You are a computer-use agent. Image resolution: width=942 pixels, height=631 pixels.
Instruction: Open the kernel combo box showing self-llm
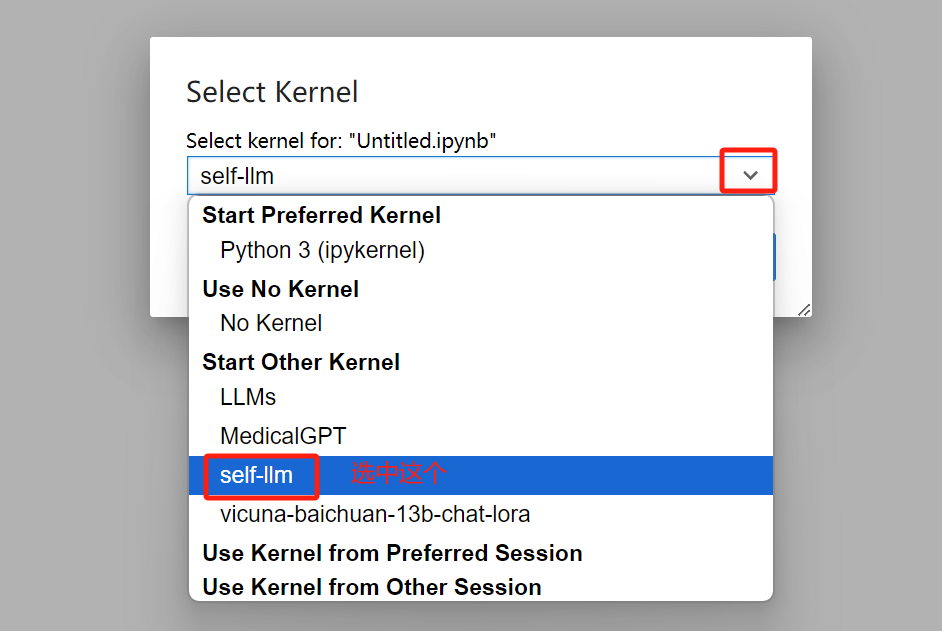tap(450, 176)
